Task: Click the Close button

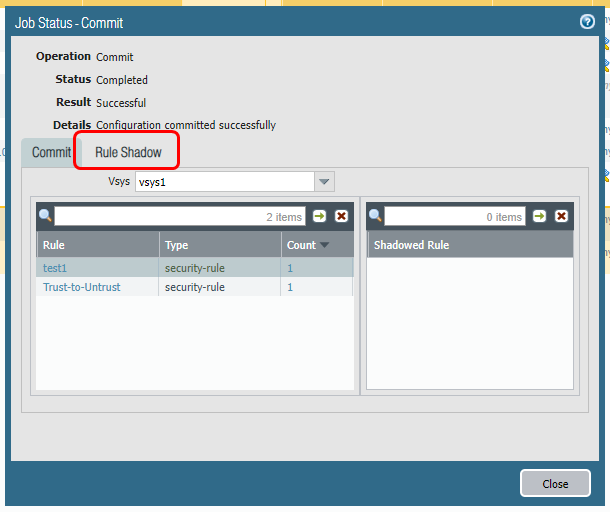Action: 555,483
